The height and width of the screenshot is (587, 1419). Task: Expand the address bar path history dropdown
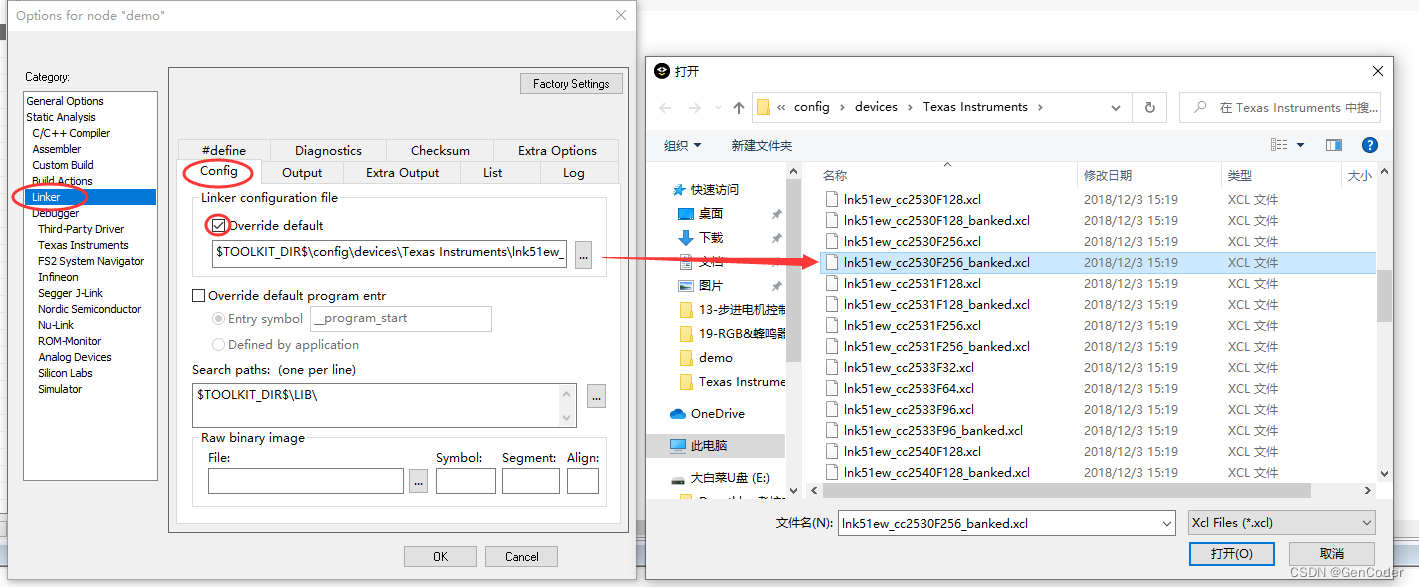(x=1116, y=107)
